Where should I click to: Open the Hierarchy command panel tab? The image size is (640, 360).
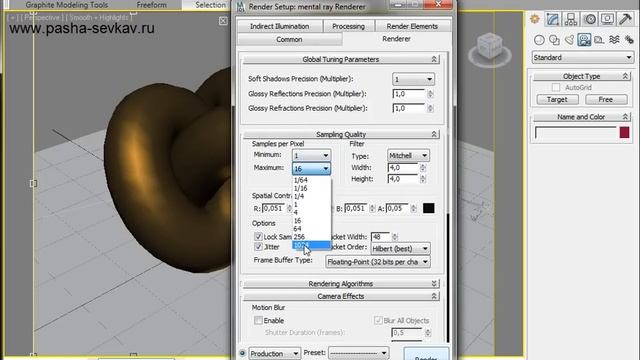click(571, 19)
